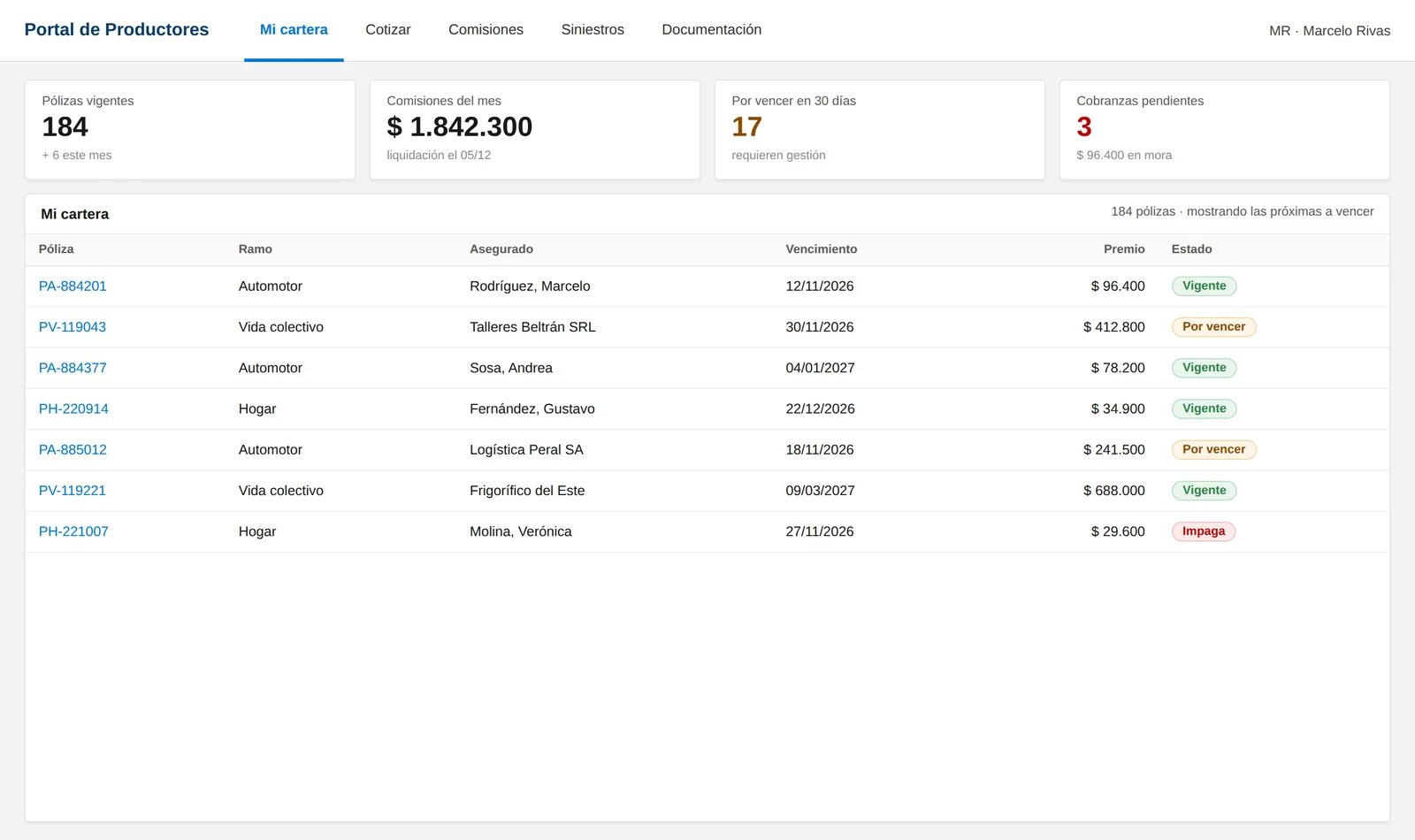Select the insured Sosa, Andrea
The height and width of the screenshot is (840, 1415).
coord(511,368)
